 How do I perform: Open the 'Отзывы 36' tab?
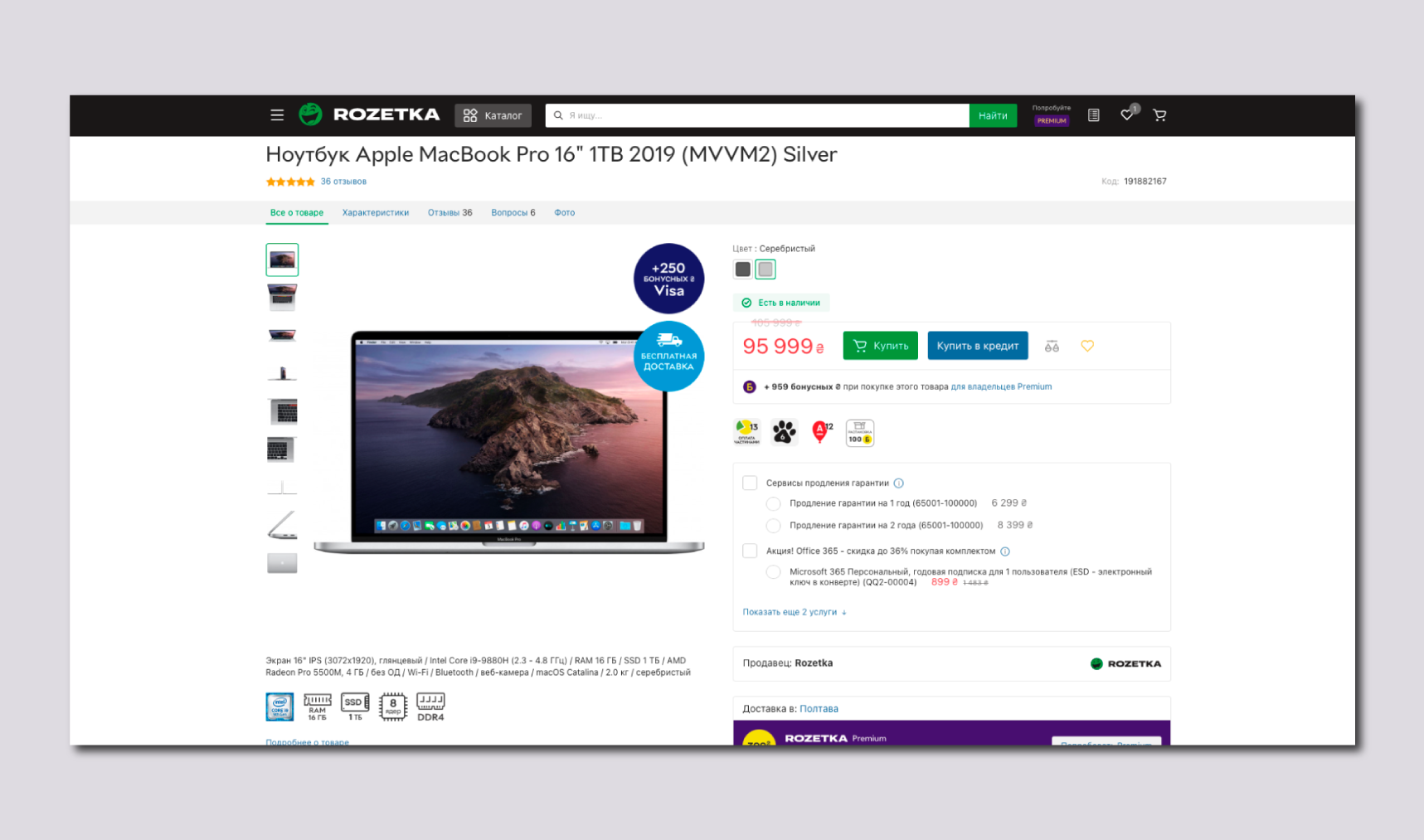point(450,213)
